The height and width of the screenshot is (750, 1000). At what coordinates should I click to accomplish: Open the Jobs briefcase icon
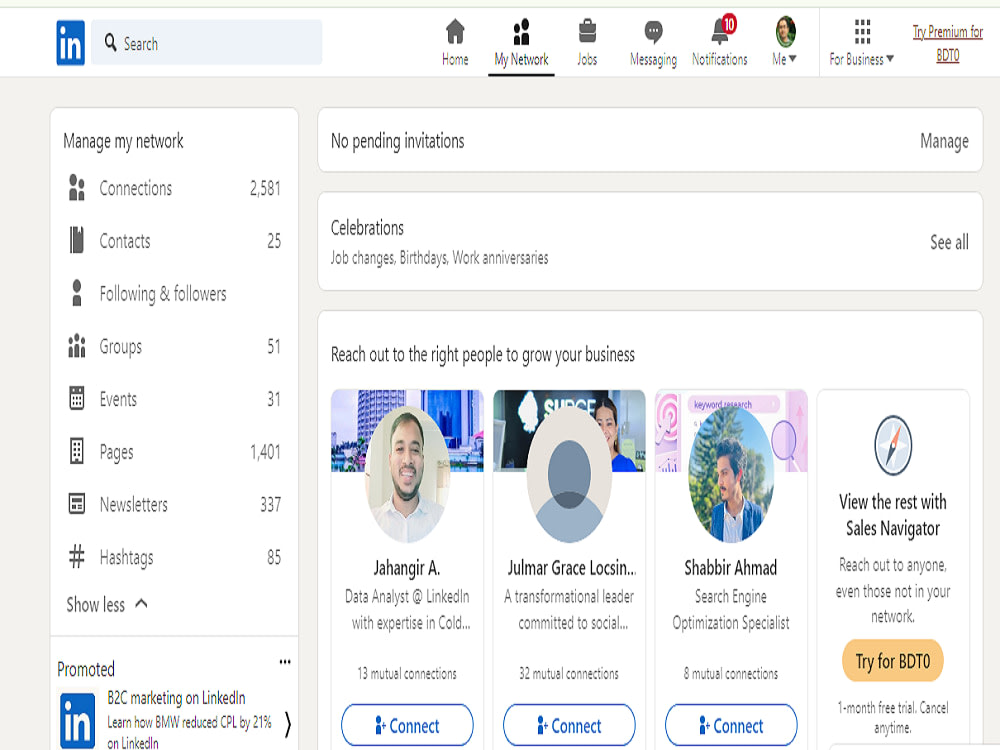(587, 31)
